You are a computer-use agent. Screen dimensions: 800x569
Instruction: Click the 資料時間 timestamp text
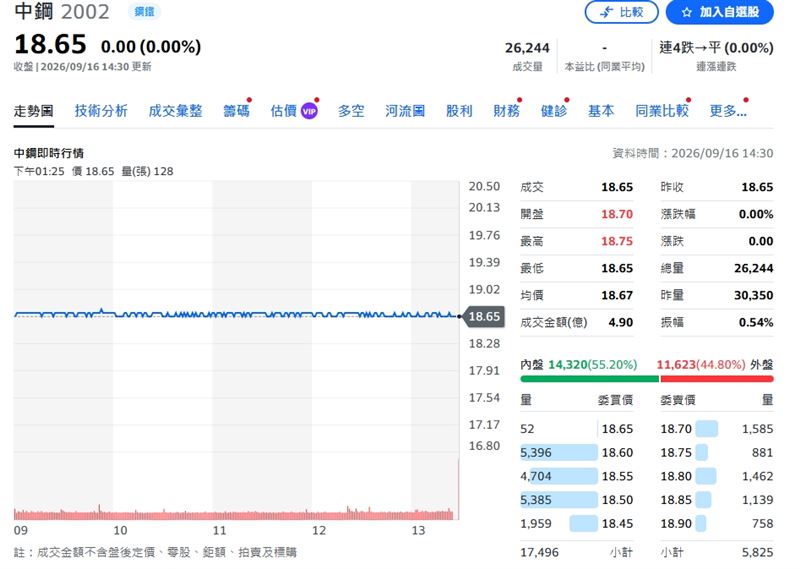click(x=693, y=153)
